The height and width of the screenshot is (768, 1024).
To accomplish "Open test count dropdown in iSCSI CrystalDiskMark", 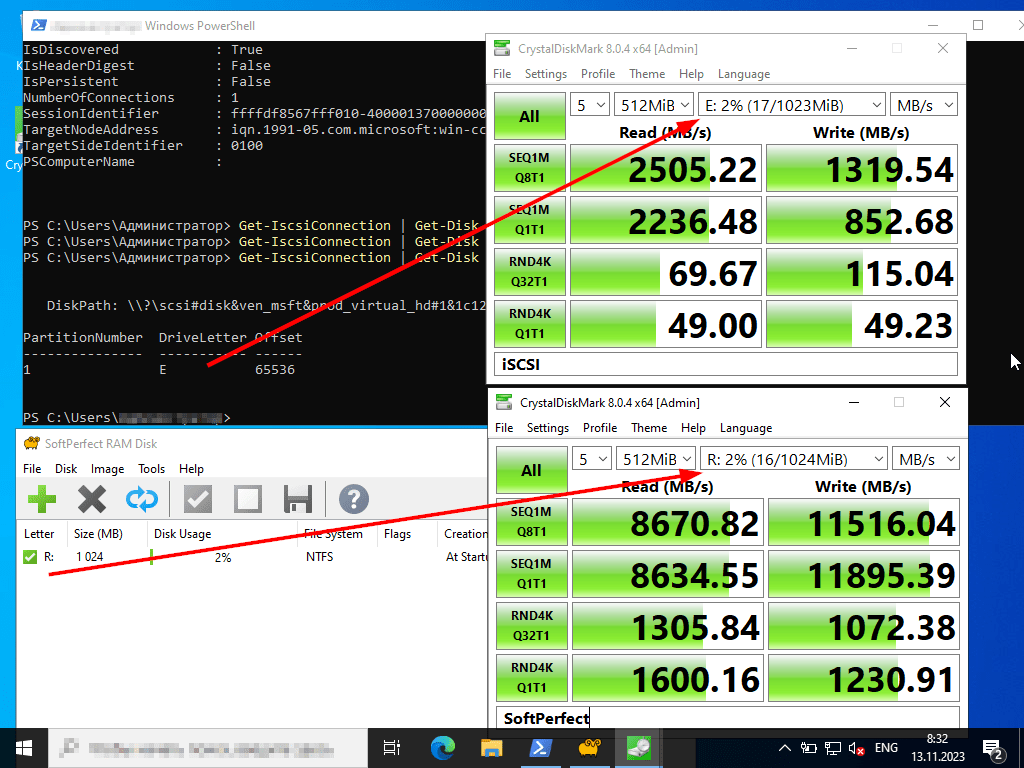I will click(x=590, y=105).
